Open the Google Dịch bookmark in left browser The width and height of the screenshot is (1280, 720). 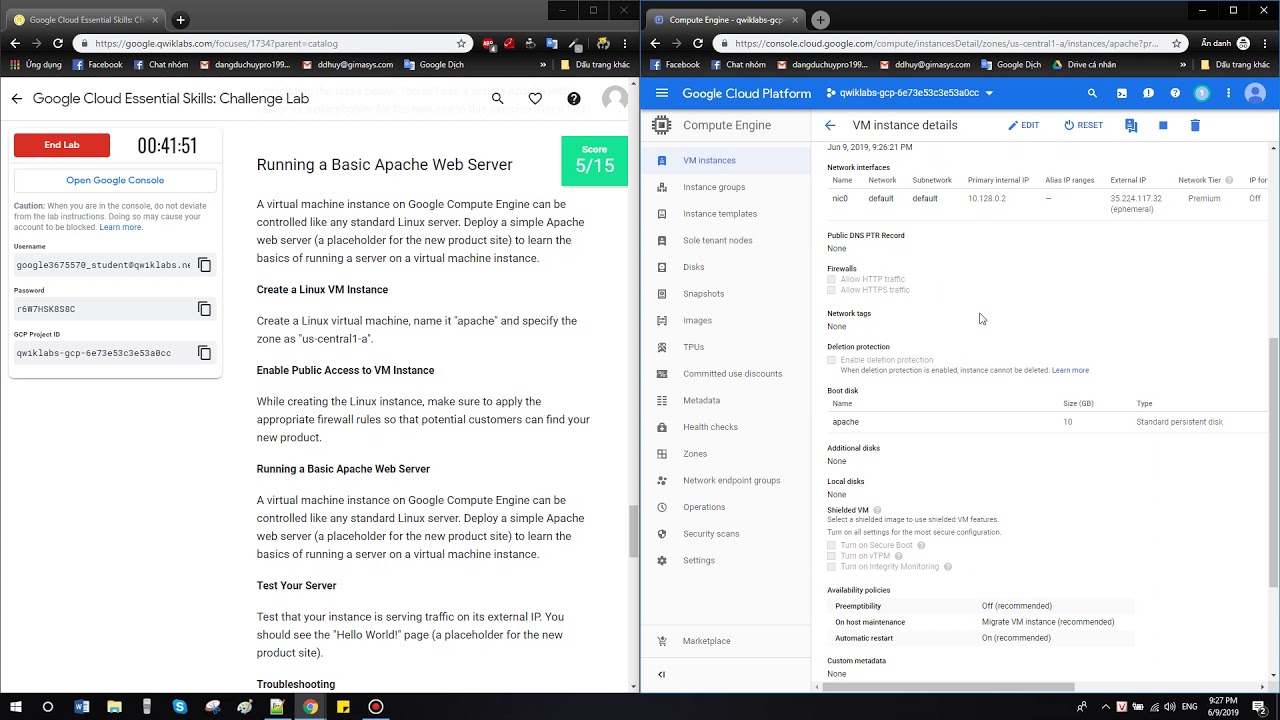(x=433, y=65)
